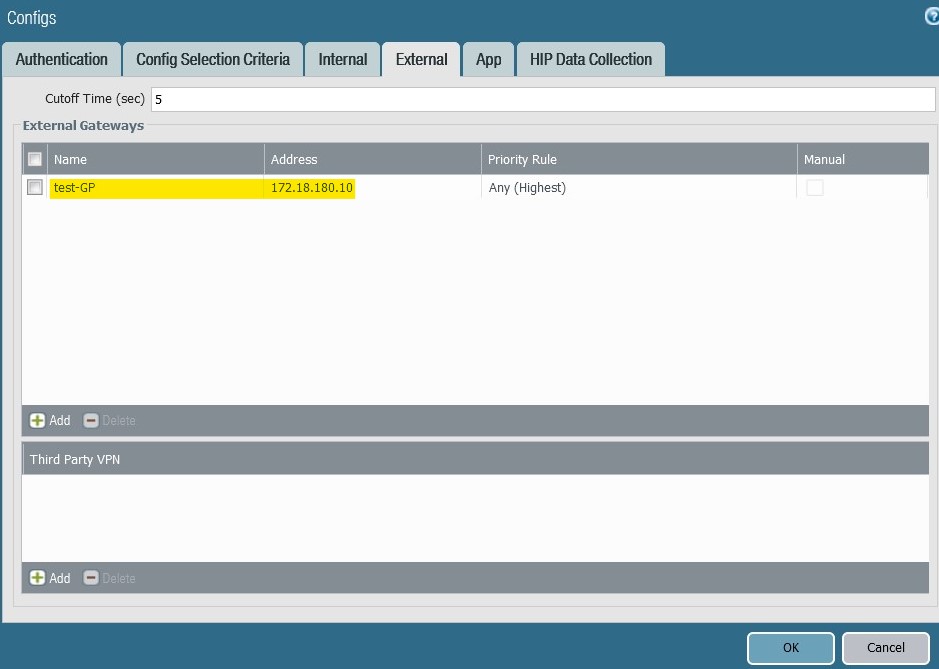This screenshot has height=669, width=939.
Task: Click the green Add icon under External Gateways
Action: 38,420
